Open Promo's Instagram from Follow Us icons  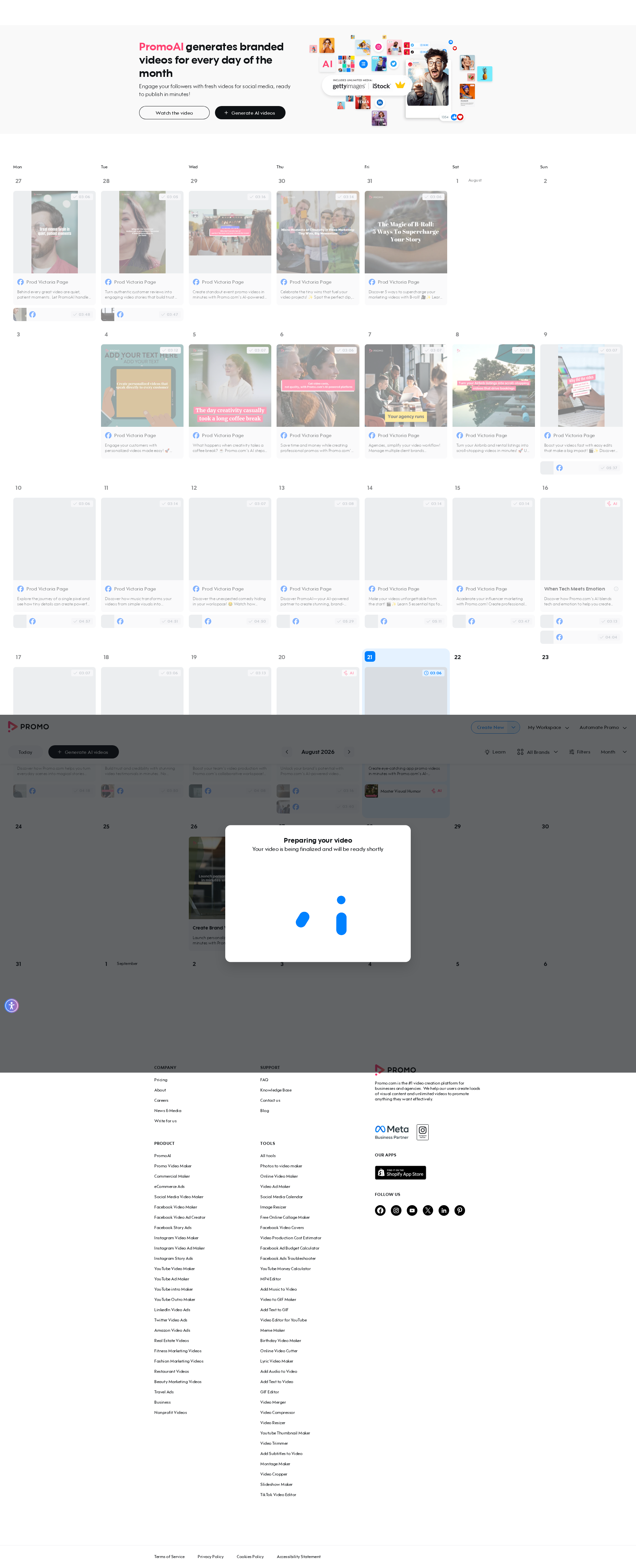tap(396, 1210)
